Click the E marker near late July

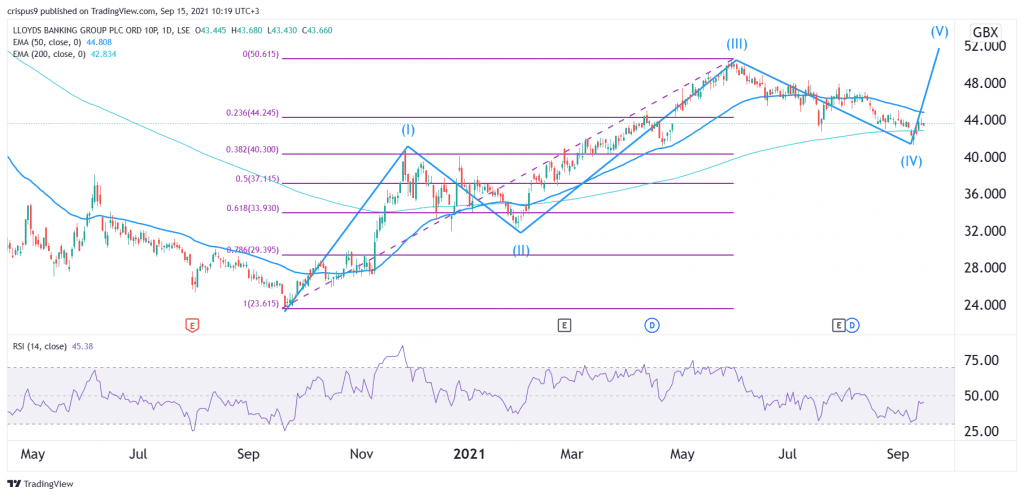pyautogui.click(x=839, y=324)
